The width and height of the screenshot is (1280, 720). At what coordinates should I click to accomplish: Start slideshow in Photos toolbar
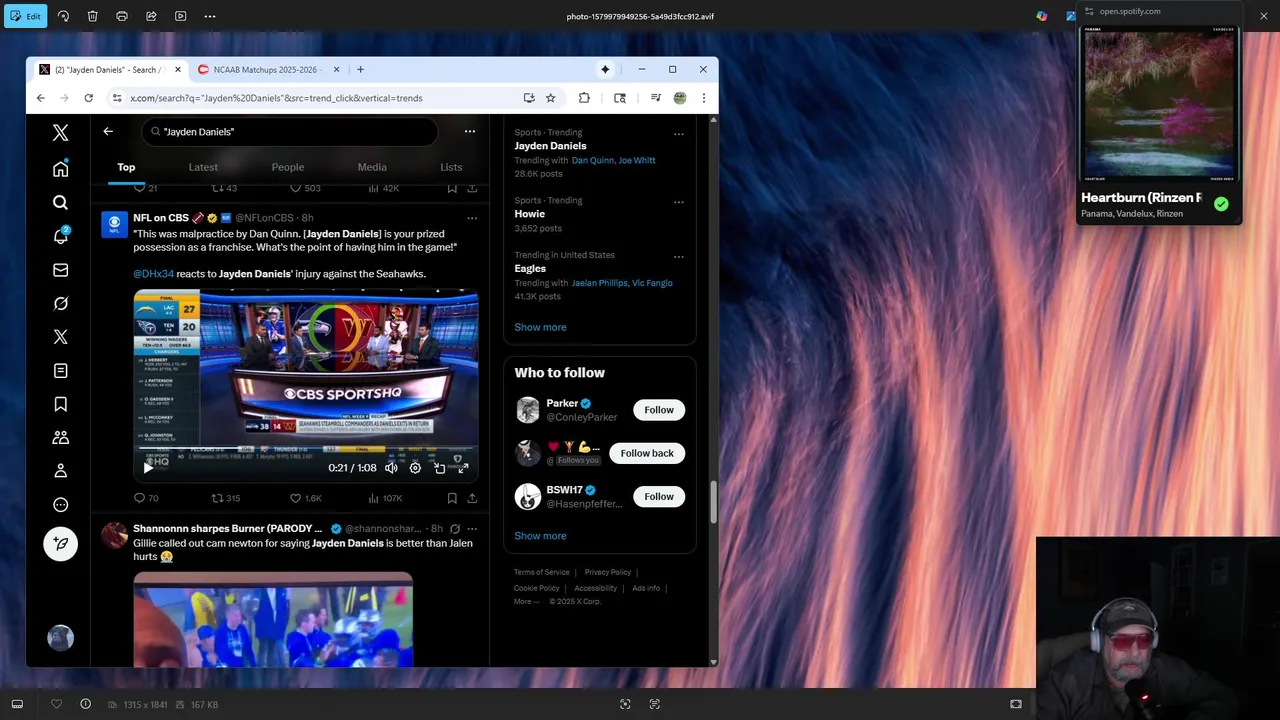(x=181, y=16)
